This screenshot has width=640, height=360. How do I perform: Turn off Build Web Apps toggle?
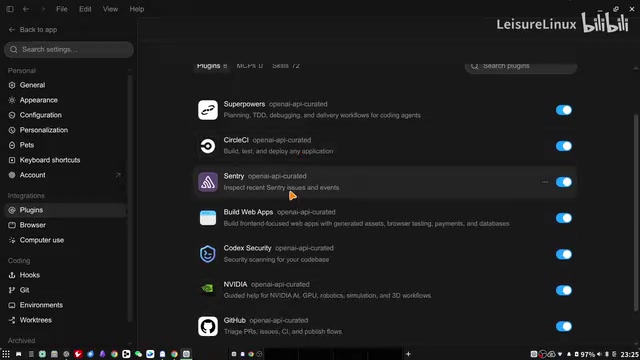tap(564, 218)
